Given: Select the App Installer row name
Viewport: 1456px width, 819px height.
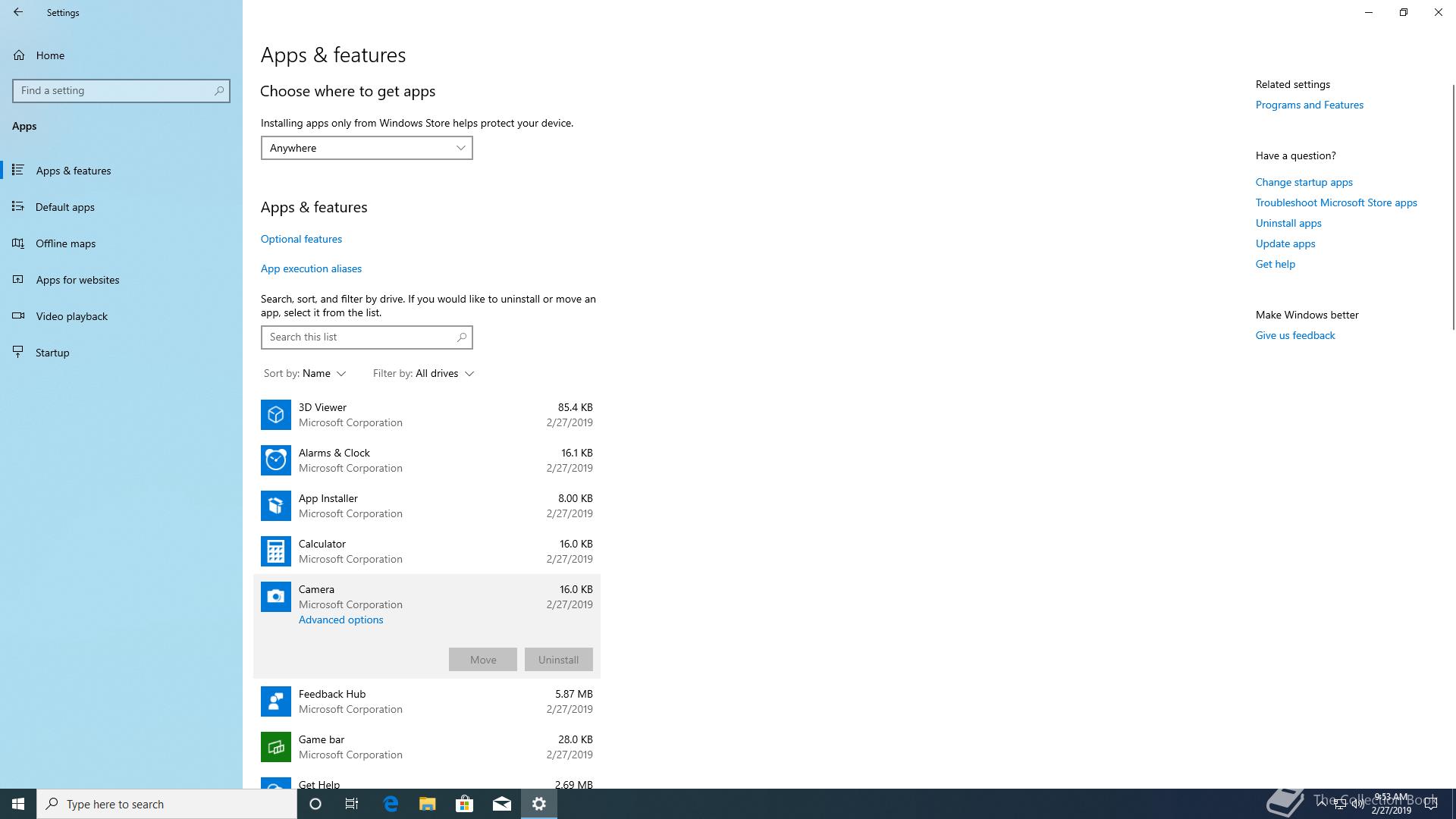Looking at the screenshot, I should [328, 498].
